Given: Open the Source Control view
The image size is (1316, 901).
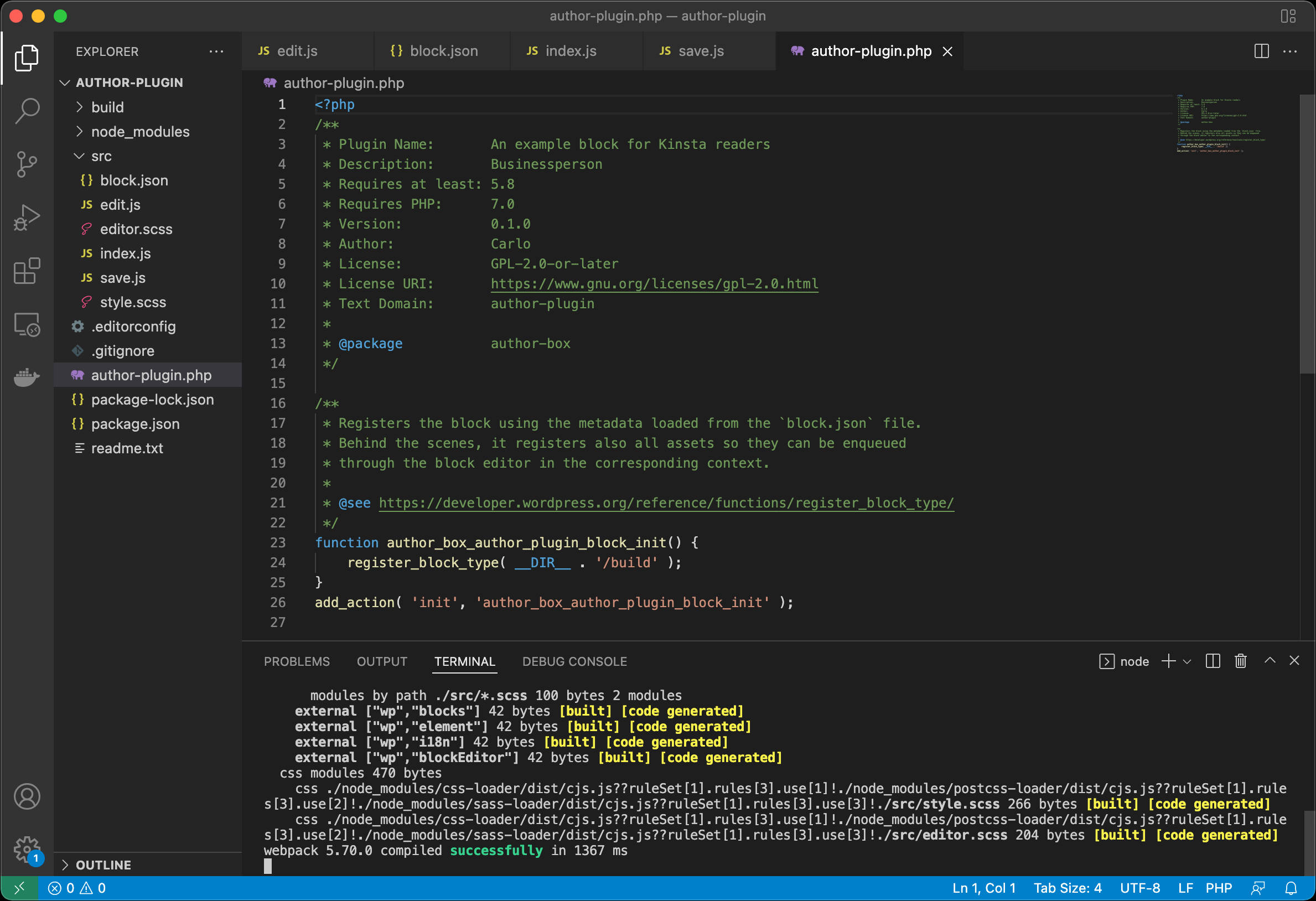Looking at the screenshot, I should point(26,164).
